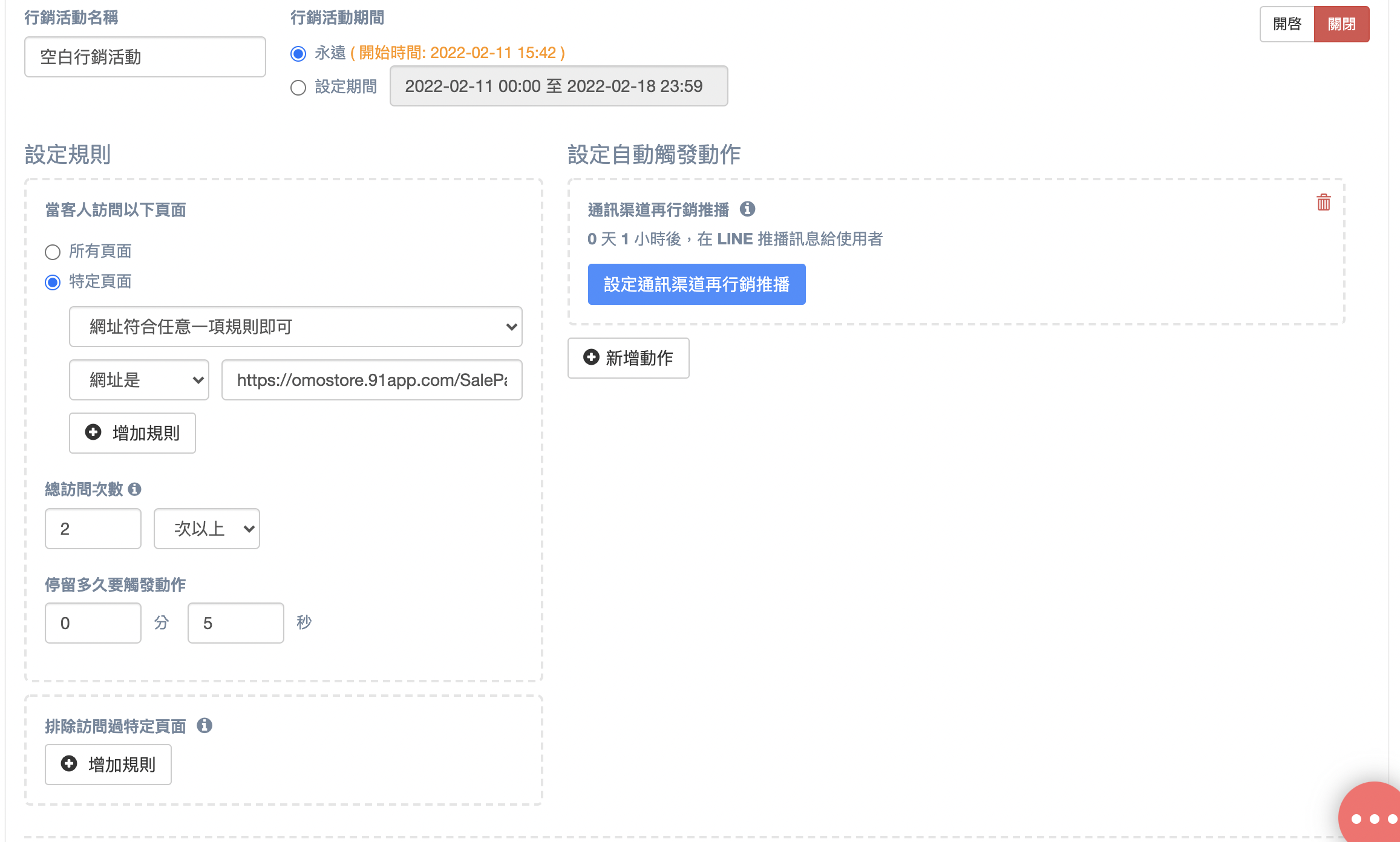Choose the 設定期間 radio option
This screenshot has height=842, width=1400.
click(x=298, y=88)
